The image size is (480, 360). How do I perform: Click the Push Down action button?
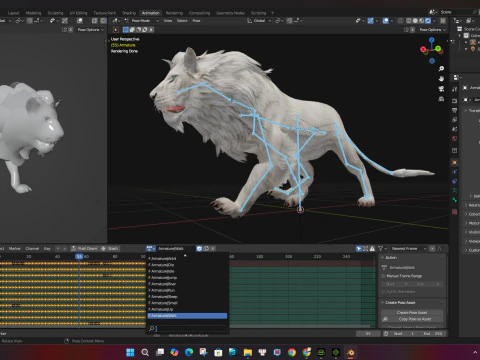click(x=85, y=249)
